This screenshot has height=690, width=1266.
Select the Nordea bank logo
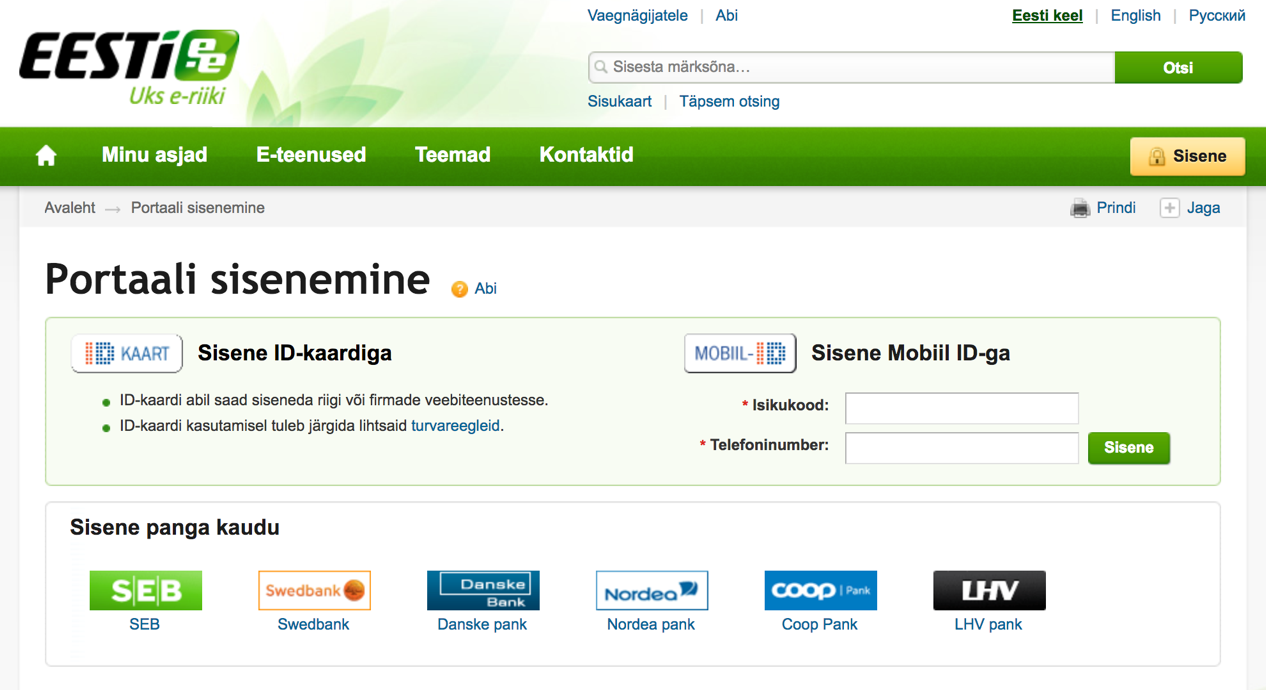(652, 590)
